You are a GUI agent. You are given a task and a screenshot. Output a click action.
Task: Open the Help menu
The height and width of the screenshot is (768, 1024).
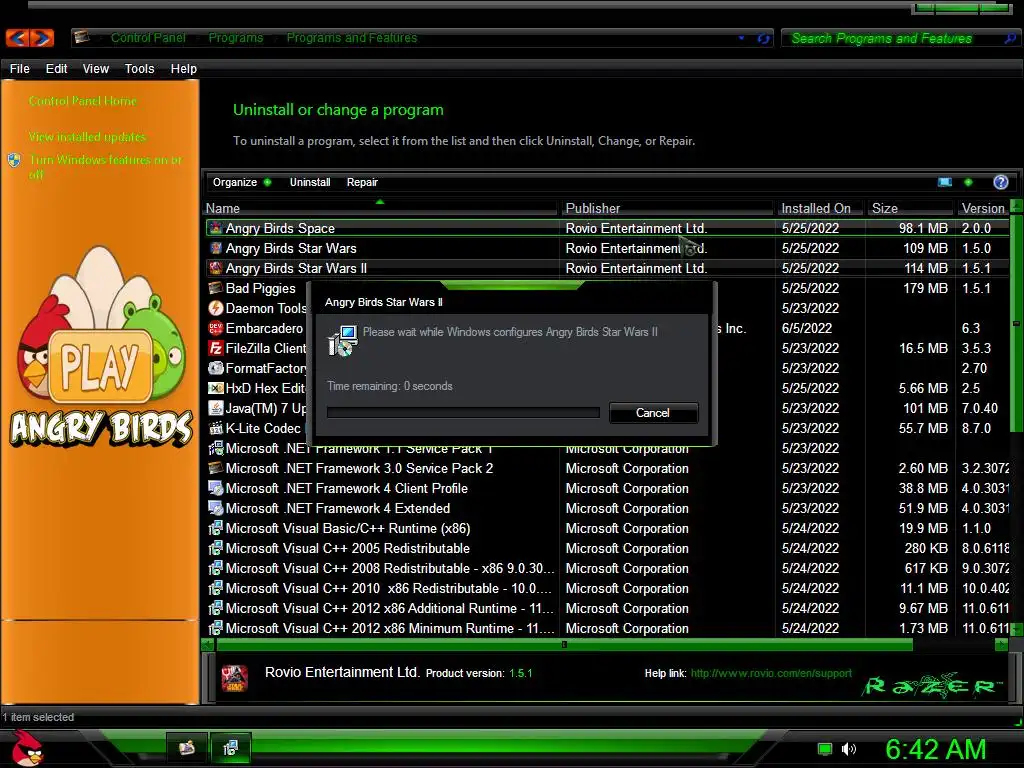(184, 69)
